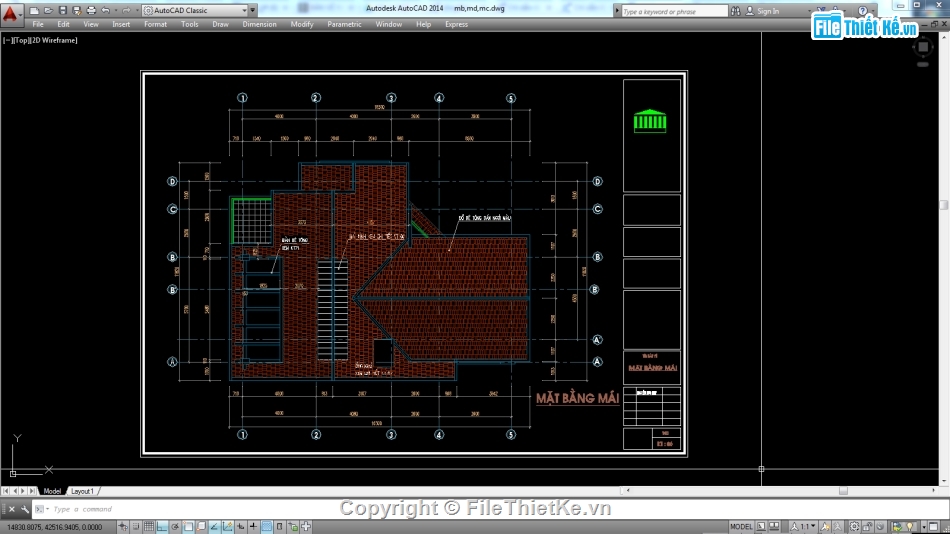Open the Help question mark icon
This screenshot has height=534, width=950.
pyautogui.click(x=862, y=11)
